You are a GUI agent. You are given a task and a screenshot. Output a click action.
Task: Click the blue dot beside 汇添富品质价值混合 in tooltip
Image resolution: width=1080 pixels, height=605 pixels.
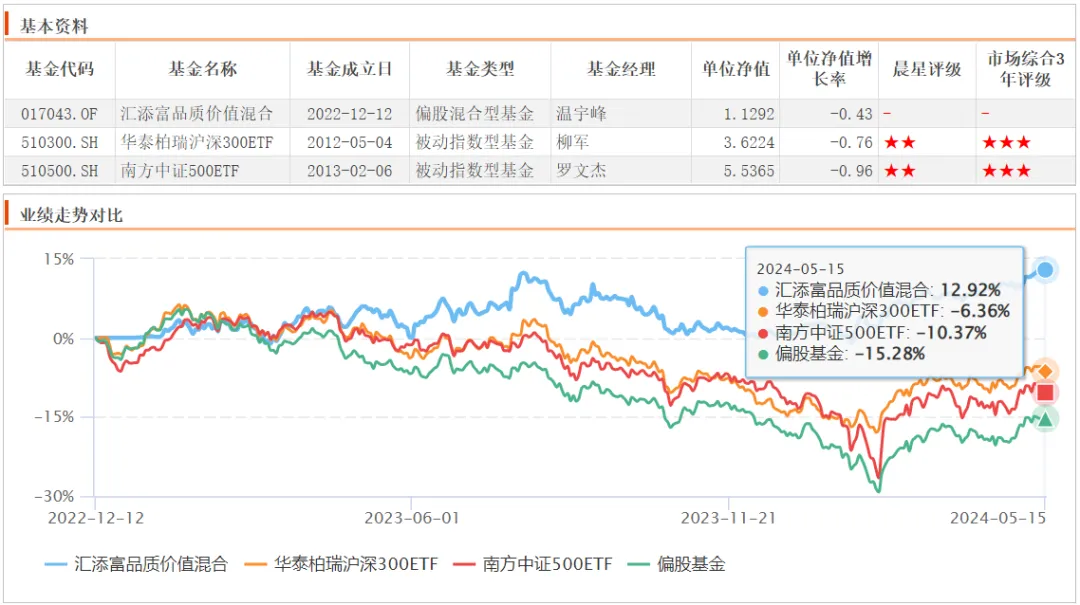tap(764, 289)
